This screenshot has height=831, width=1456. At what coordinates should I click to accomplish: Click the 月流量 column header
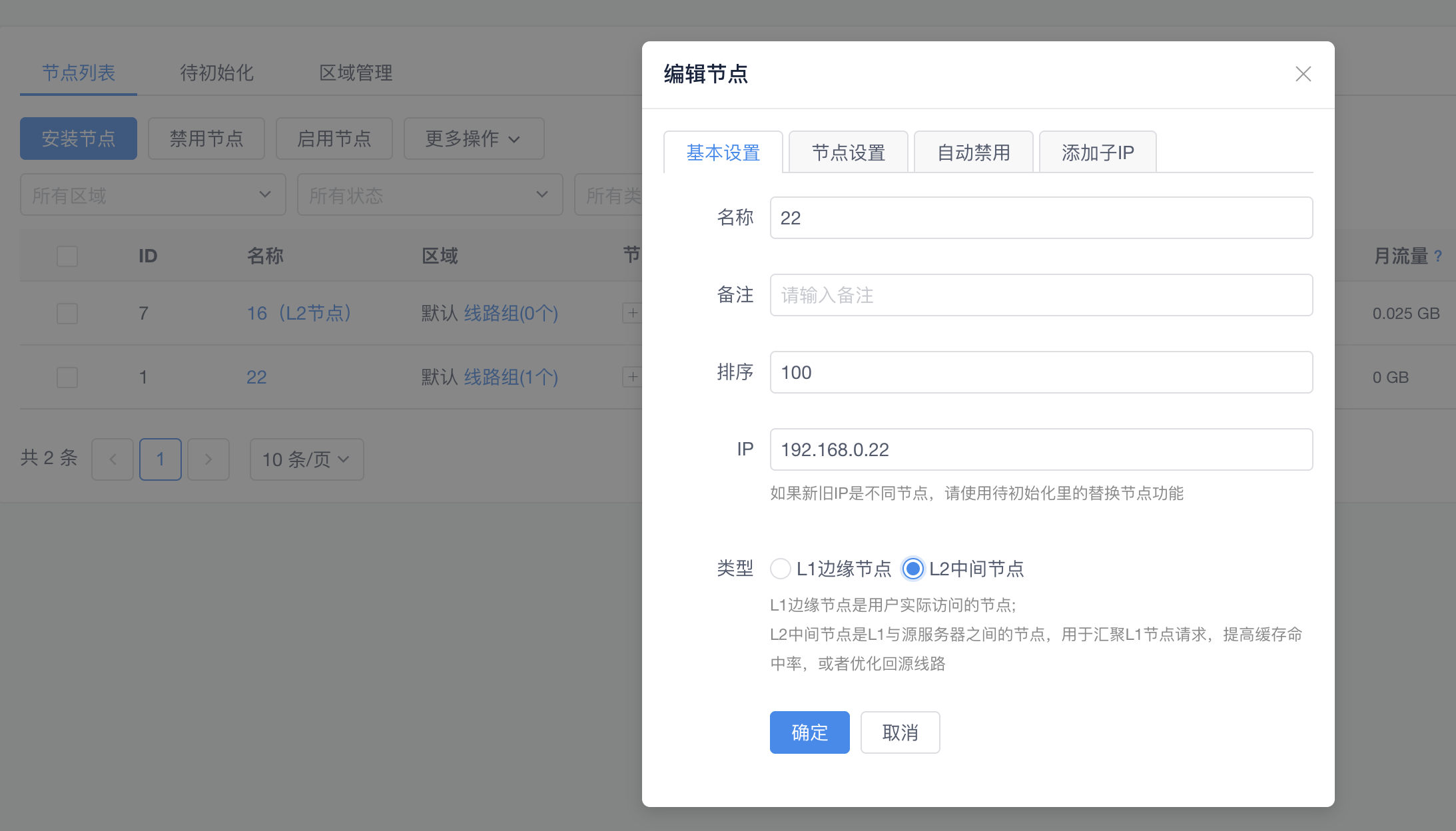(1401, 256)
